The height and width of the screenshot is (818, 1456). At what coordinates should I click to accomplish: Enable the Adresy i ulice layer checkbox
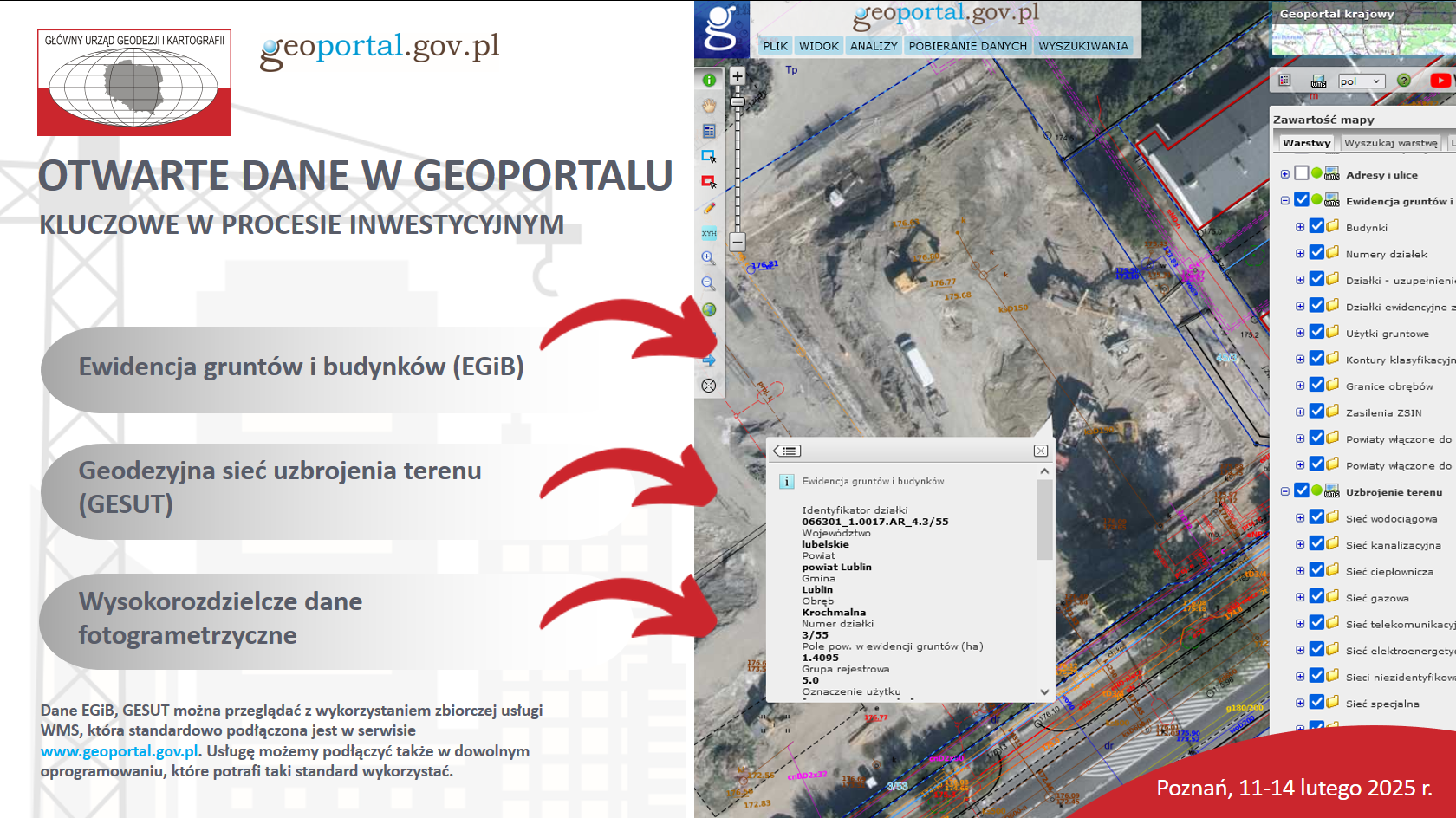click(x=1302, y=173)
